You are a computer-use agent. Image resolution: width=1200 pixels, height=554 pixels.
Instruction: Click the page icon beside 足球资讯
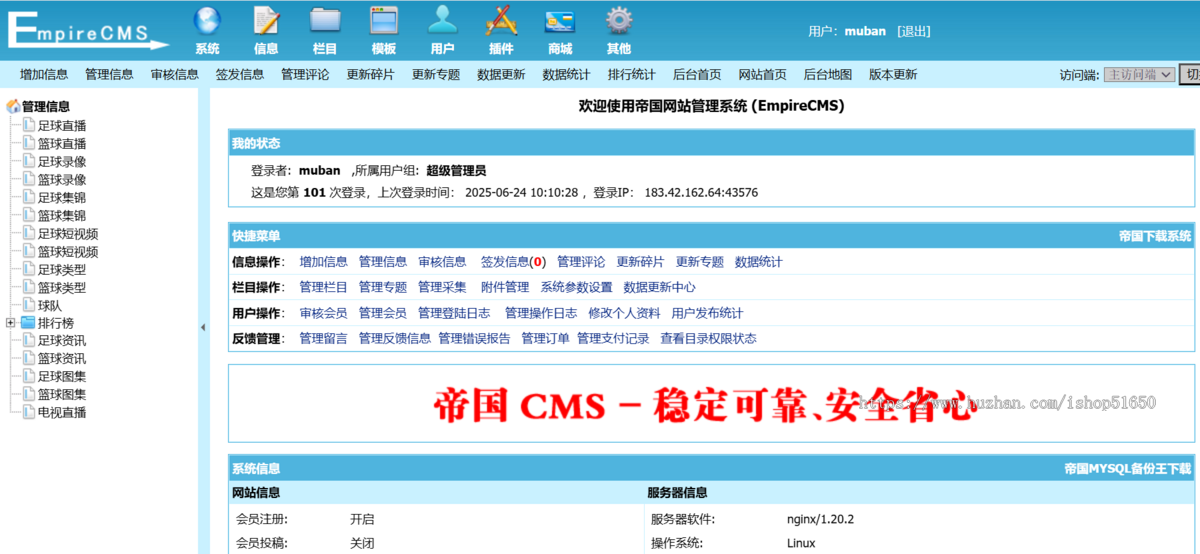(x=29, y=340)
